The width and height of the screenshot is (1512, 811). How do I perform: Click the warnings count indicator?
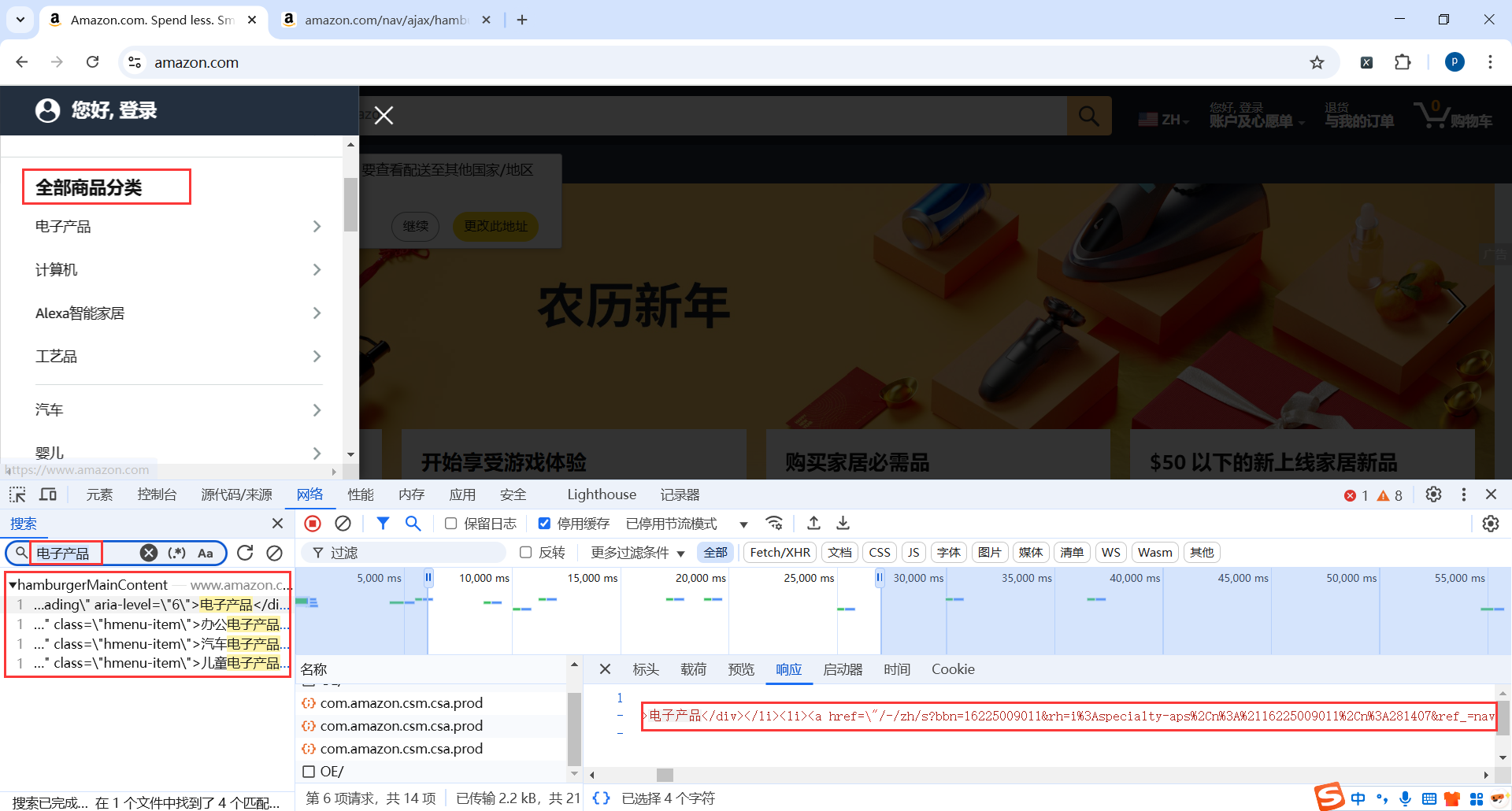[1390, 495]
